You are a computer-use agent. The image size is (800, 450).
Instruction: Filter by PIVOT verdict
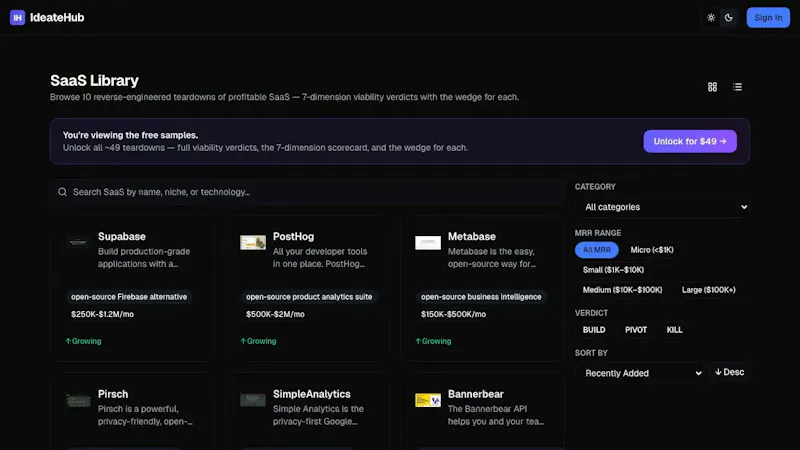(x=636, y=330)
